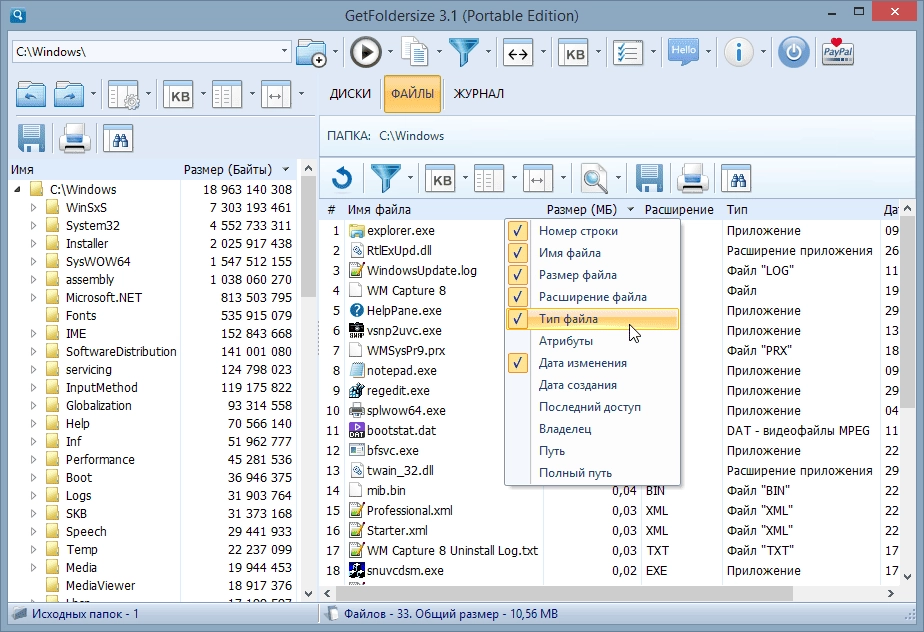Viewport: 924px width, 632px height.
Task: Switch to the ЖУРНАЛ tab
Action: coord(478,94)
